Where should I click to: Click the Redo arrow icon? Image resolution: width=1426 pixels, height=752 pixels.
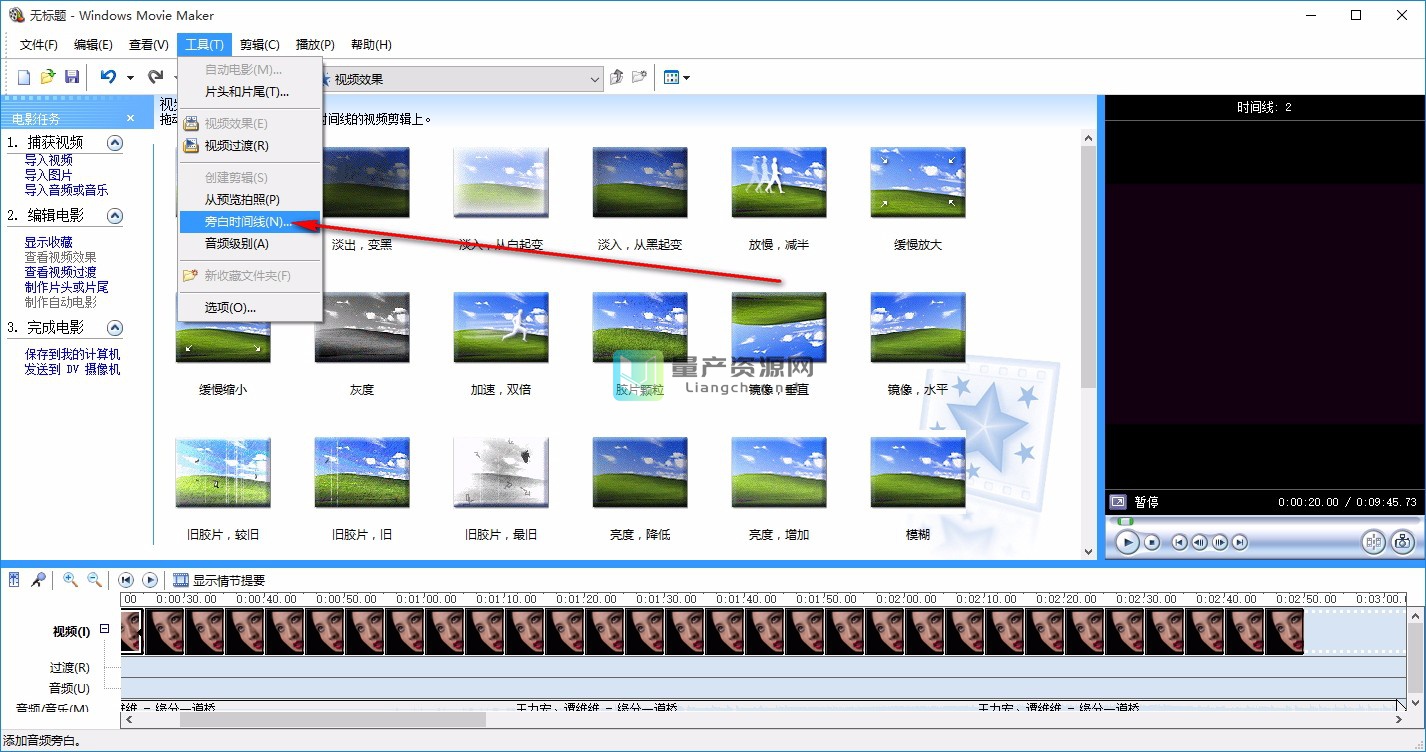coord(155,77)
